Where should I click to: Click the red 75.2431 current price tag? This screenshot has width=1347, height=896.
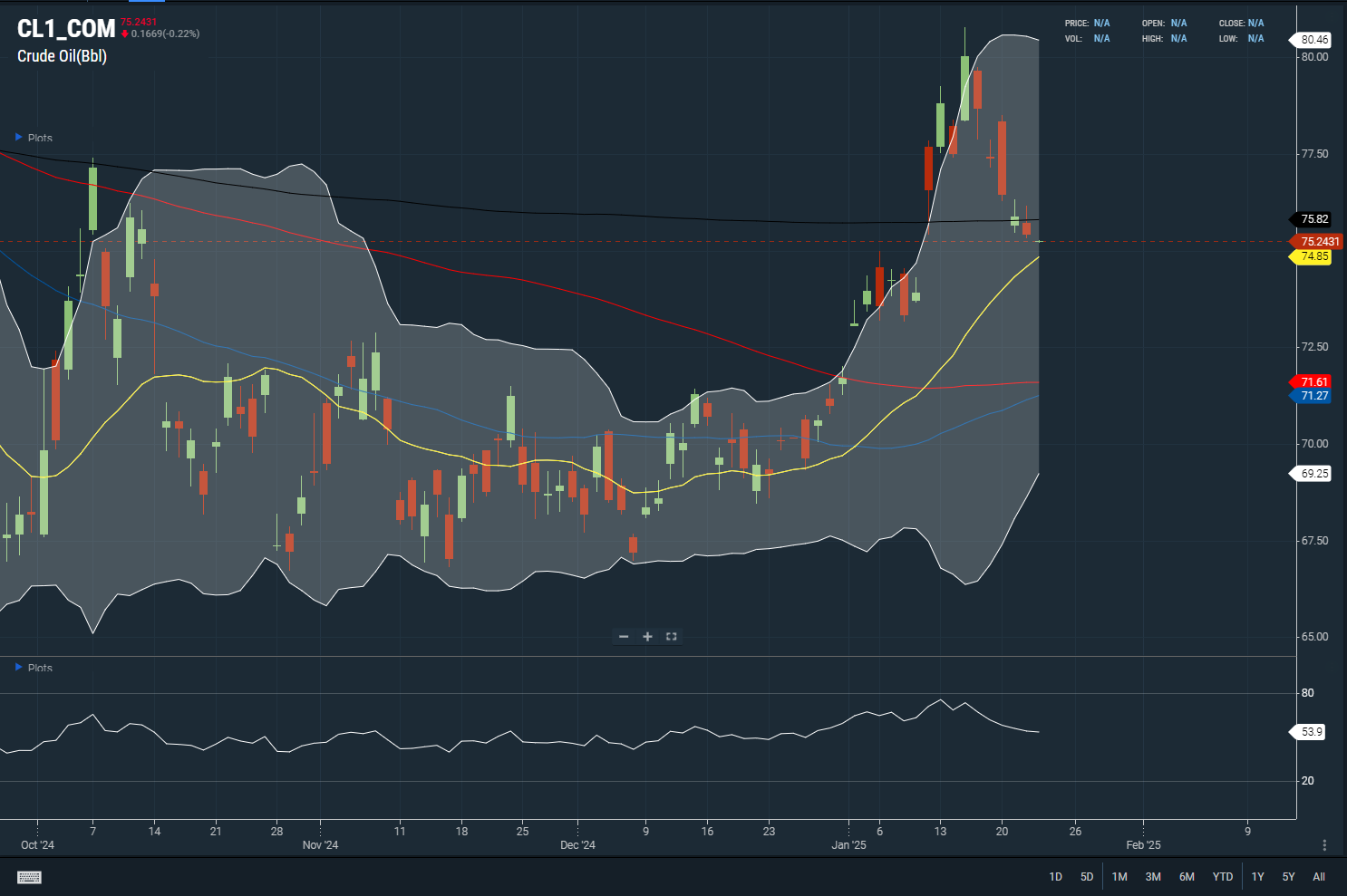1318,242
